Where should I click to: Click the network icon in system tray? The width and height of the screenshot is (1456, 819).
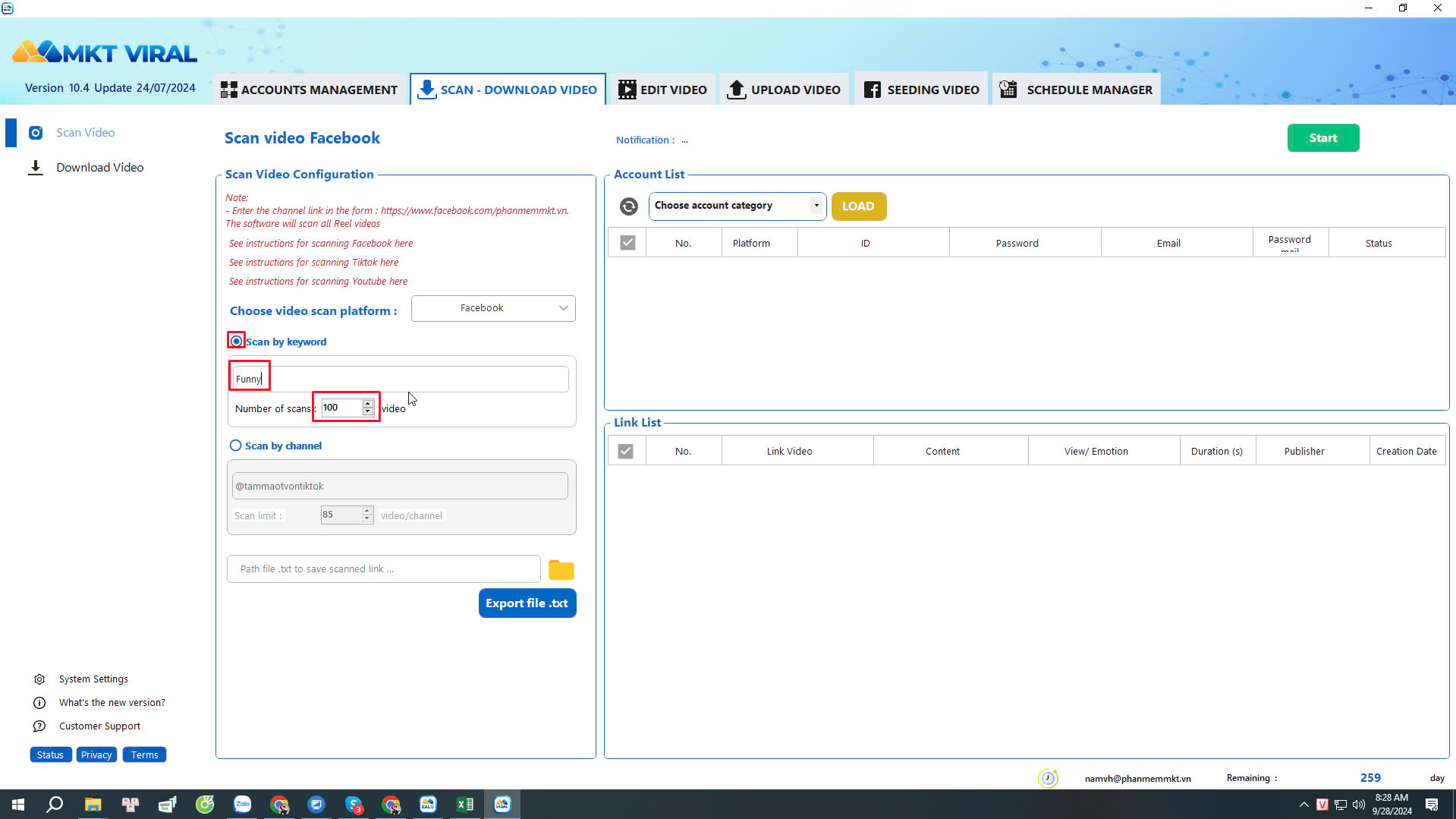1341,805
